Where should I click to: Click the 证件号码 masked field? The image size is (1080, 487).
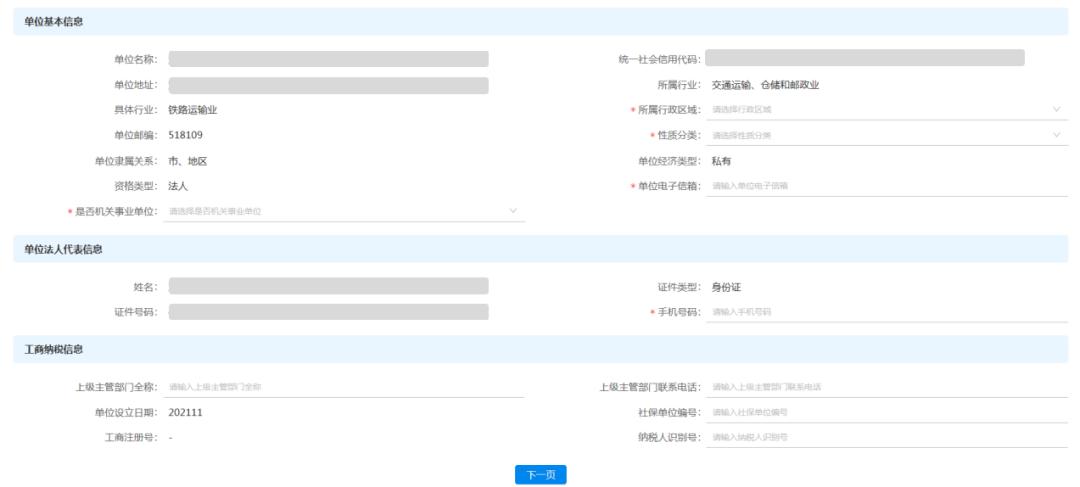coord(328,312)
